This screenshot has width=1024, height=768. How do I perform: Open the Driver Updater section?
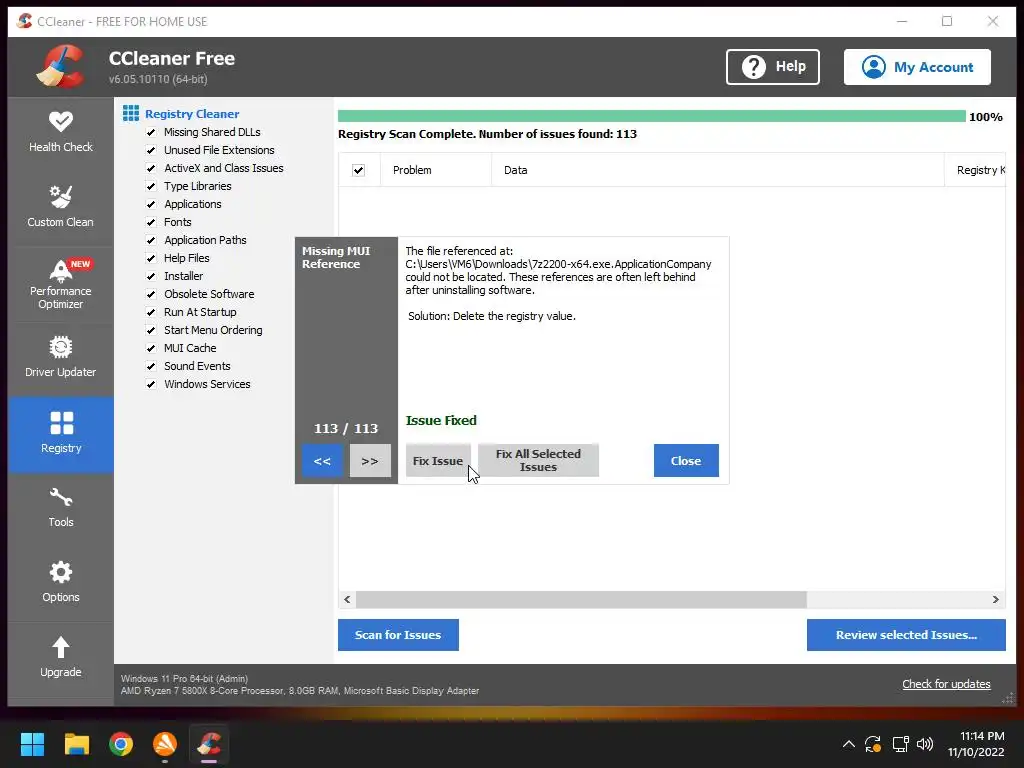[x=61, y=357]
